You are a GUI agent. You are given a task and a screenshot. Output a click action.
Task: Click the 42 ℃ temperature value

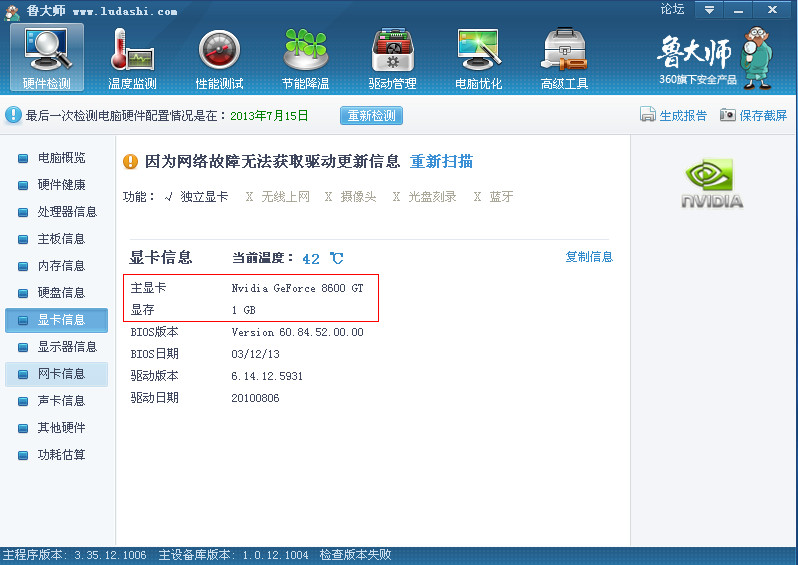coord(323,259)
